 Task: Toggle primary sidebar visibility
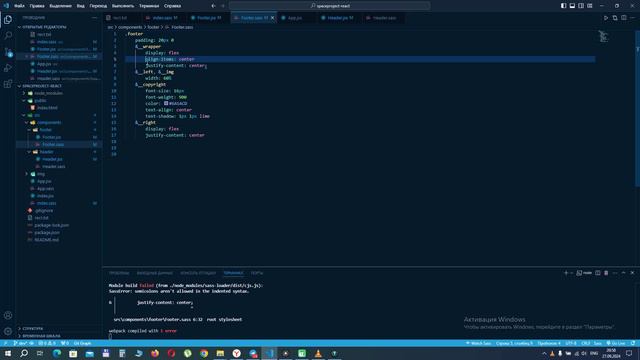pos(563,6)
